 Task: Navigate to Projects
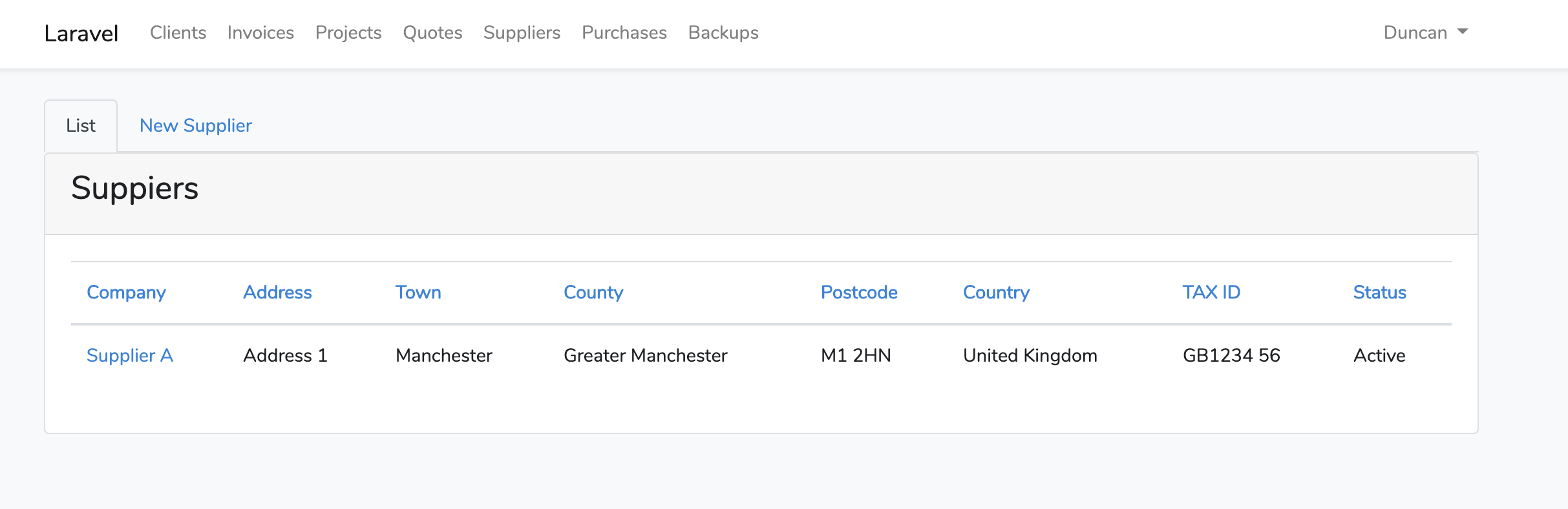click(x=348, y=33)
